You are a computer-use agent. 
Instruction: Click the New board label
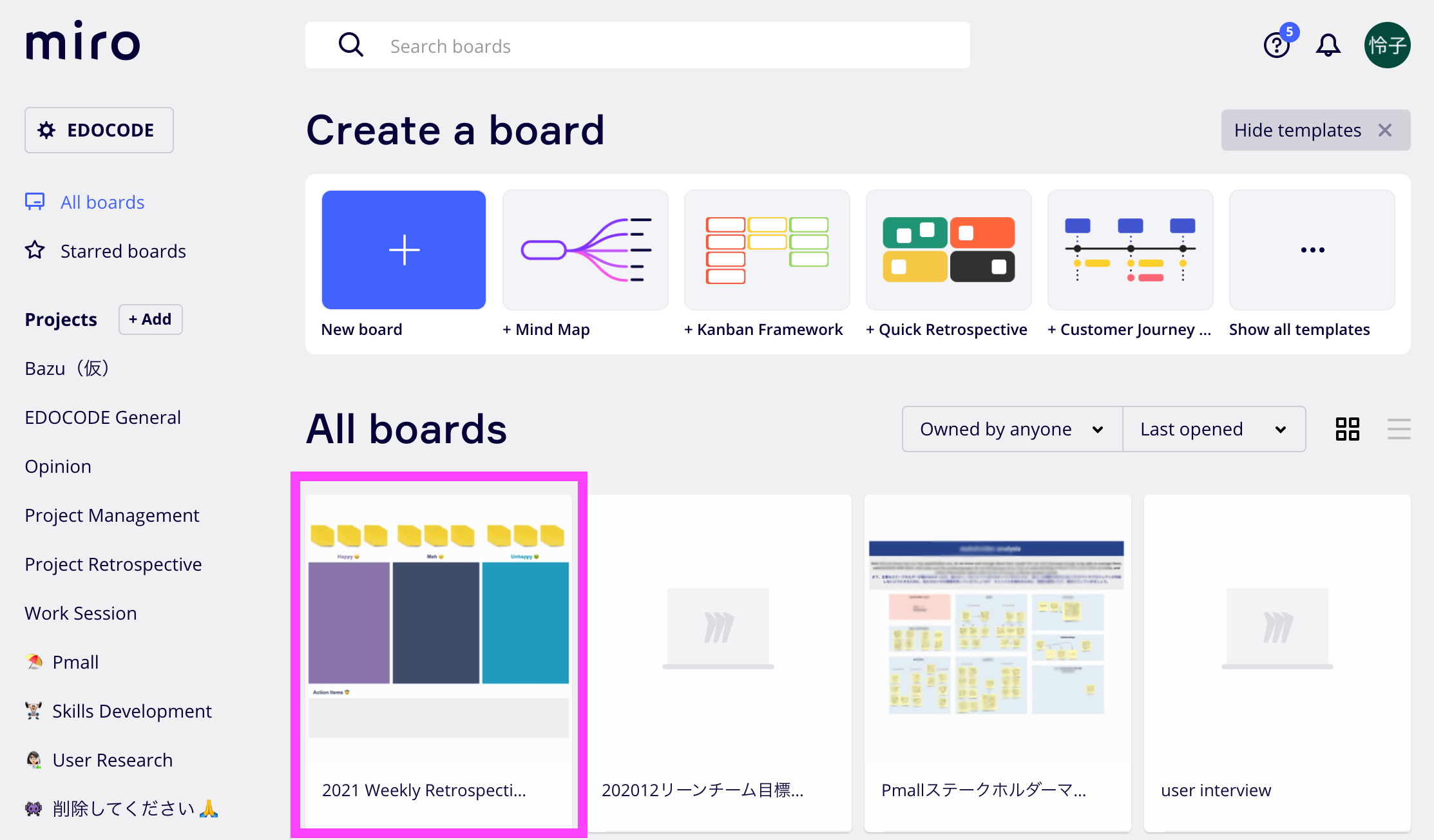[x=361, y=329]
